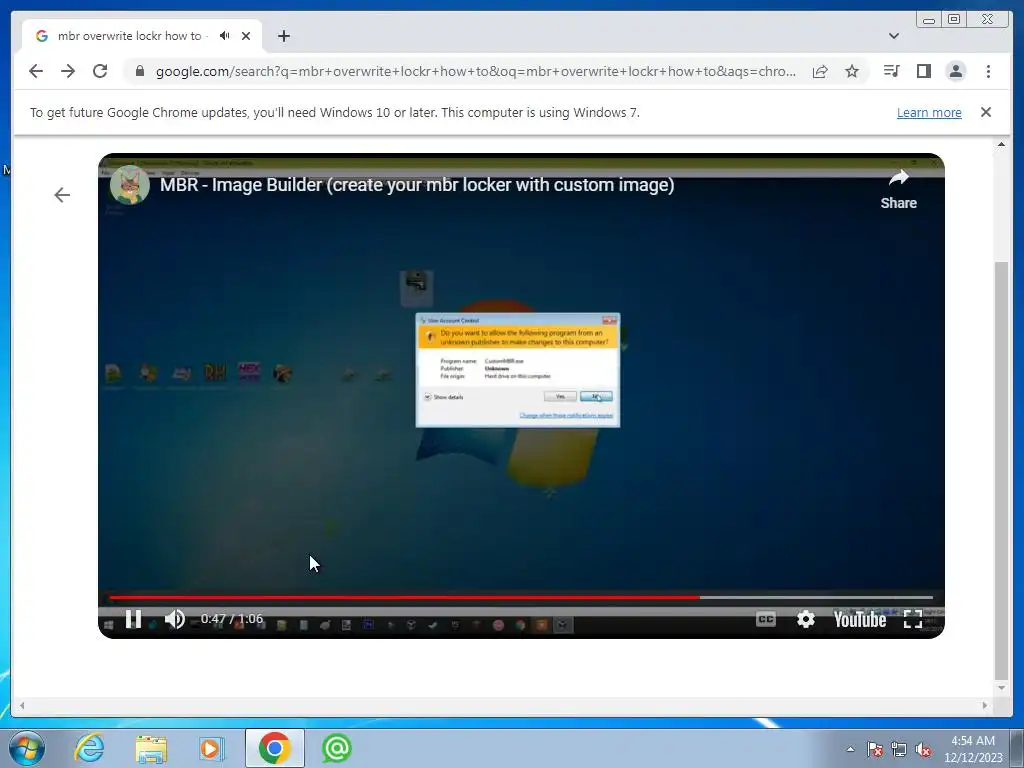Click the horizontal scroll right arrow
This screenshot has width=1024, height=768.
(x=985, y=705)
